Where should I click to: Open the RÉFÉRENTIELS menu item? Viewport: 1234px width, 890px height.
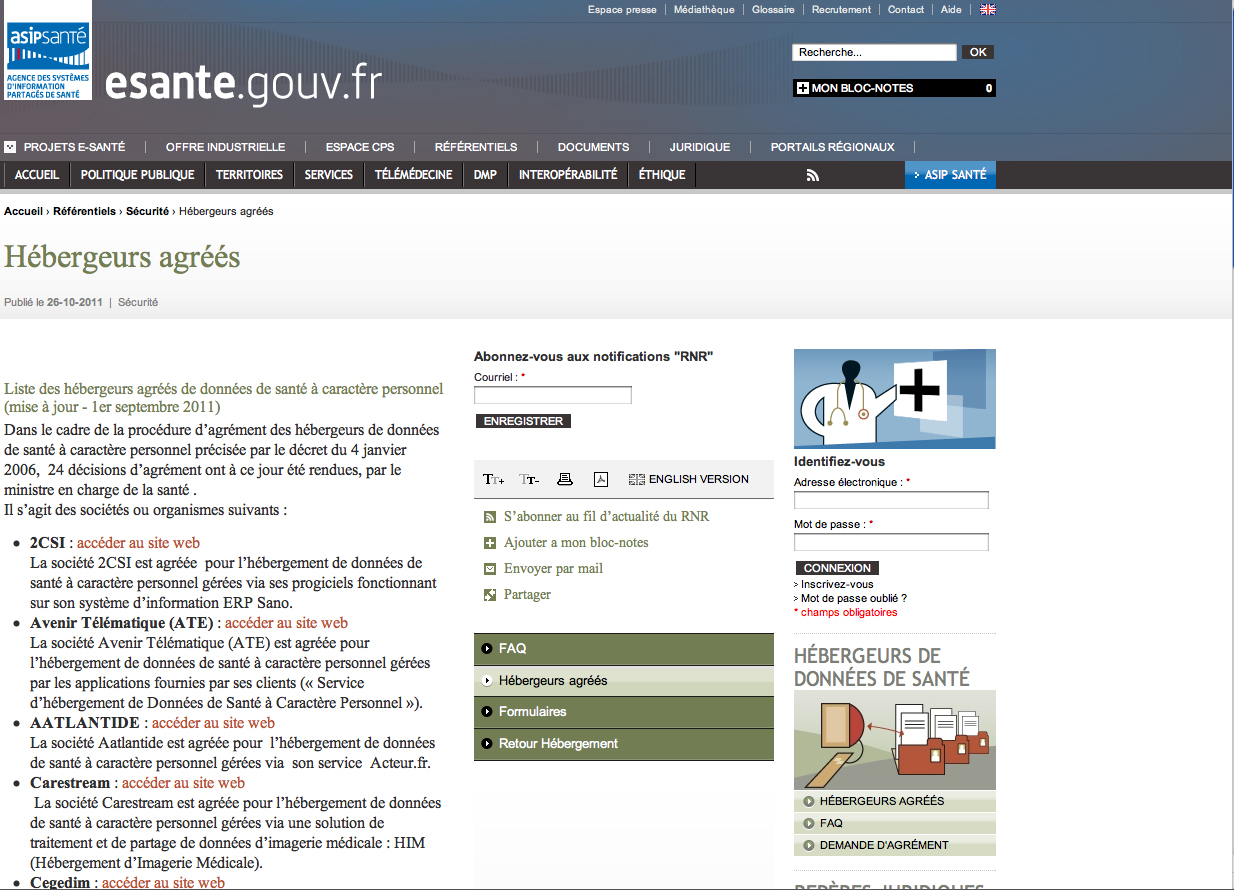475,147
